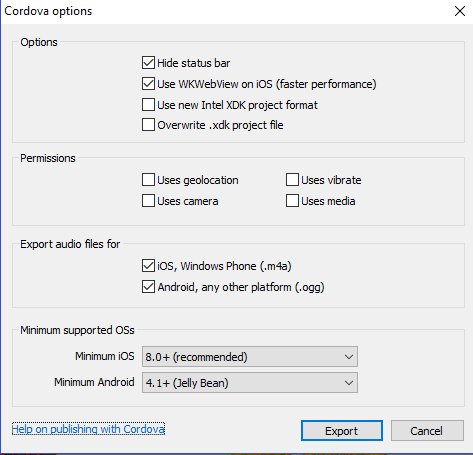
Task: Open the Minimum iOS dropdown
Action: pyautogui.click(x=250, y=357)
